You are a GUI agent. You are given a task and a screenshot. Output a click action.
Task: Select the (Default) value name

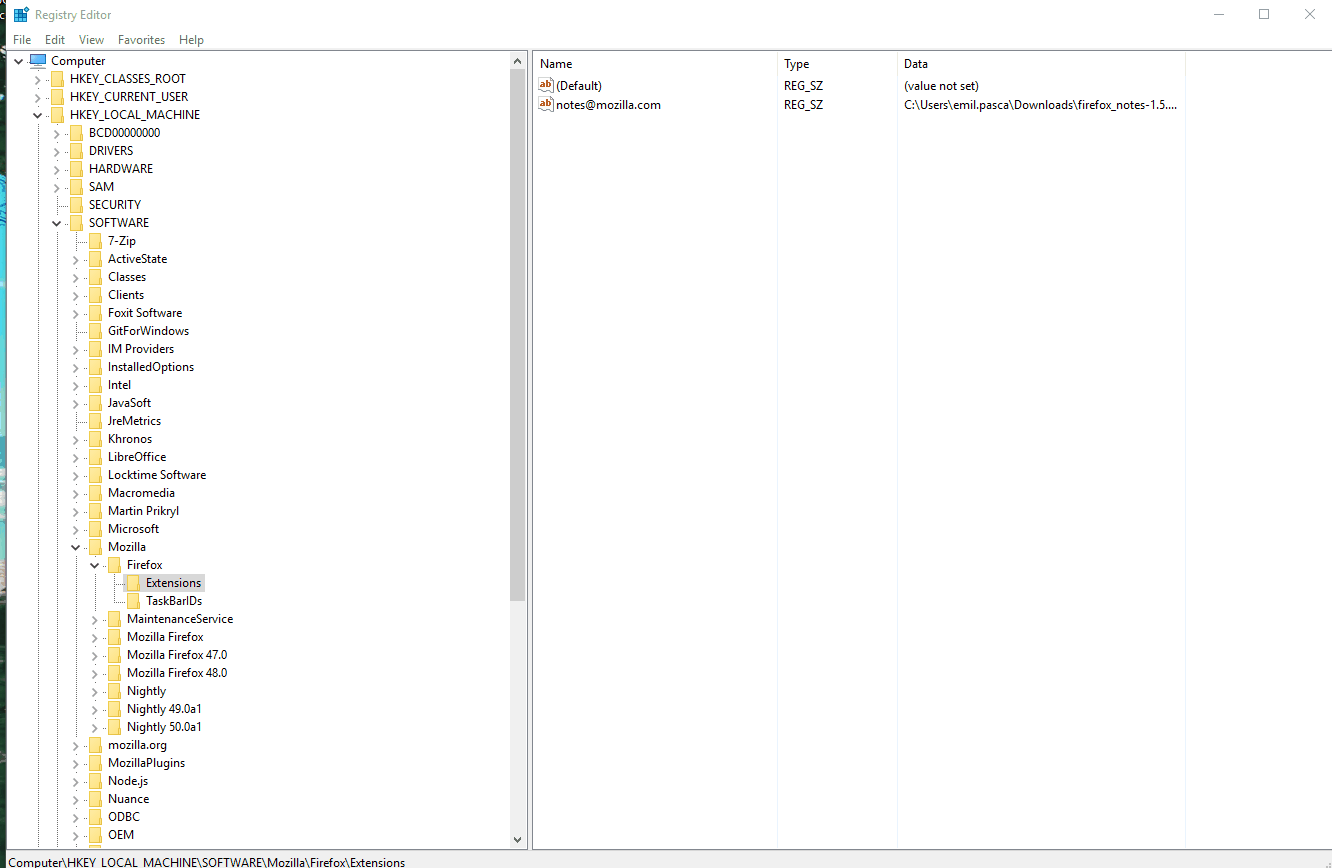[579, 86]
